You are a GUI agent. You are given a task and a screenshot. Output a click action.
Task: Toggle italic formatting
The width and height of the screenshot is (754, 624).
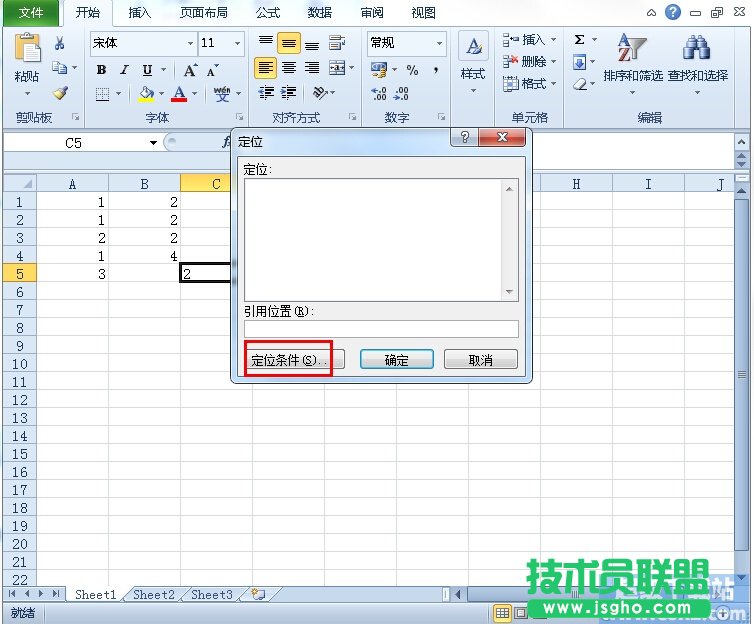pyautogui.click(x=124, y=70)
